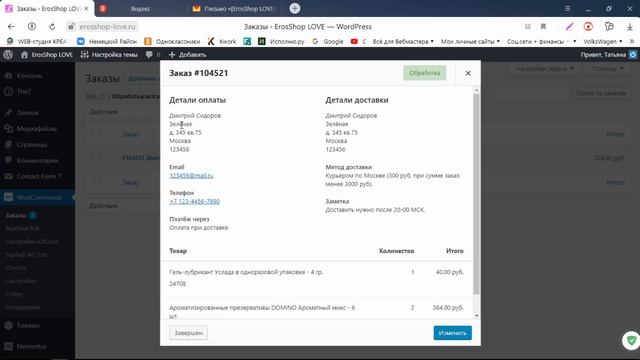
Task: Open the Kwork bookmark
Action: (222, 41)
